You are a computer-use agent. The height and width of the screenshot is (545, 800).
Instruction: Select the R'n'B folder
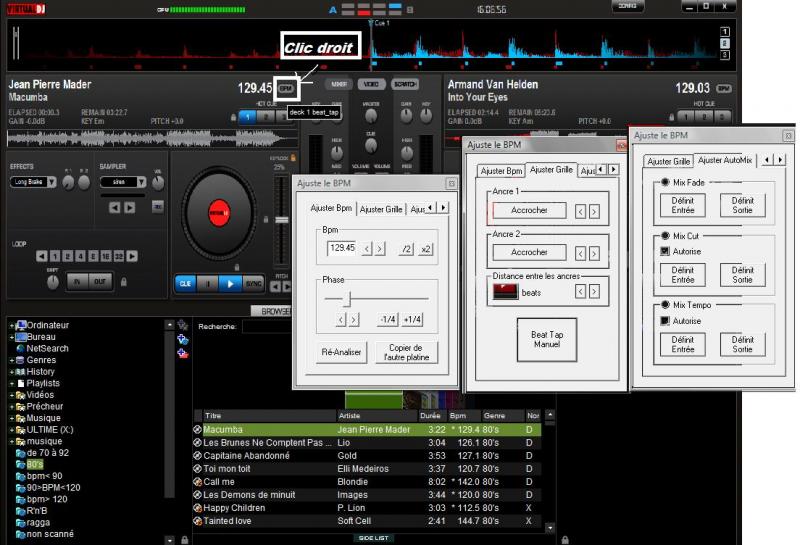tap(37, 511)
